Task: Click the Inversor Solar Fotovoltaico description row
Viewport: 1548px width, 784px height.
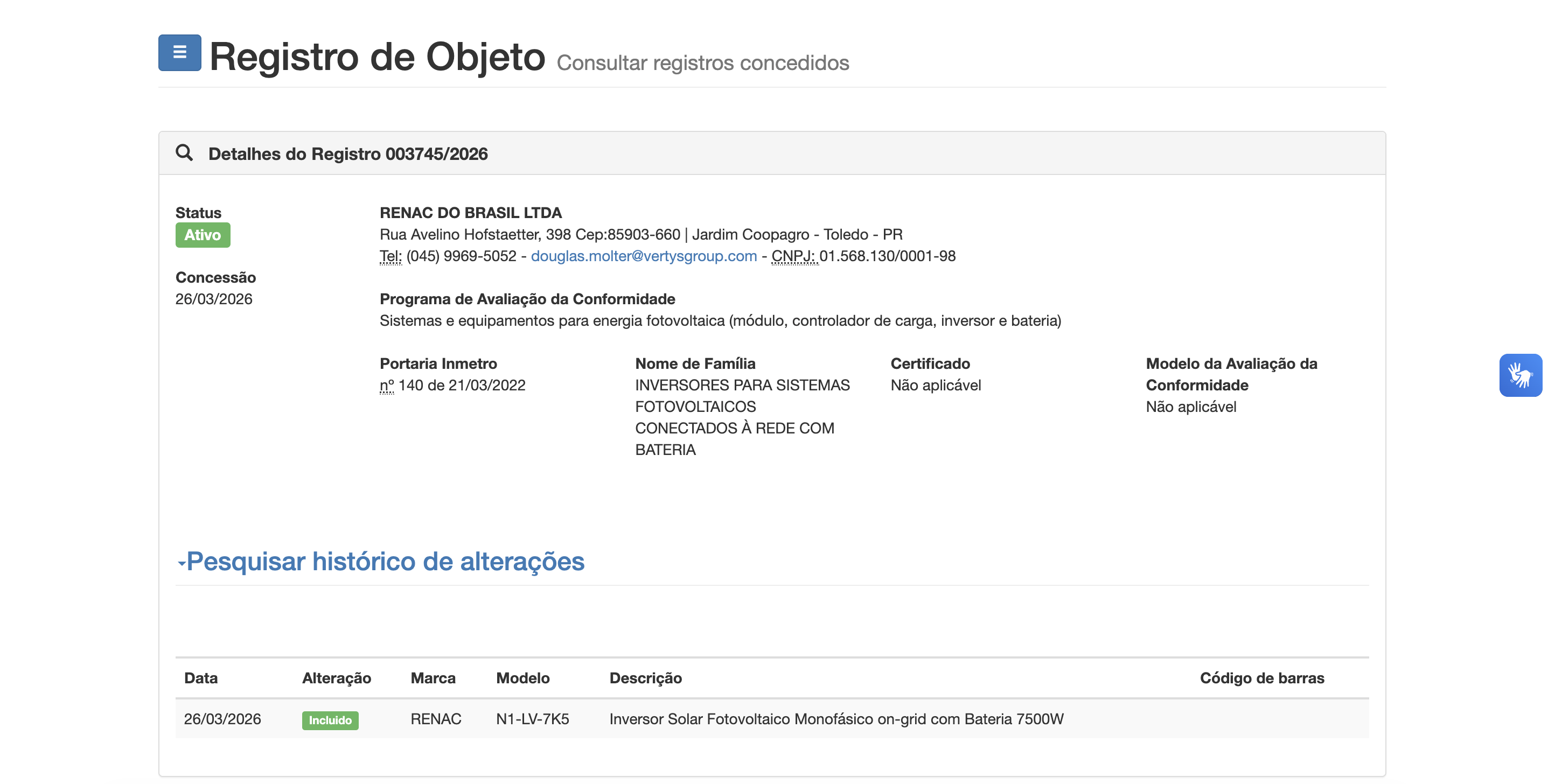Action: pyautogui.click(x=836, y=718)
